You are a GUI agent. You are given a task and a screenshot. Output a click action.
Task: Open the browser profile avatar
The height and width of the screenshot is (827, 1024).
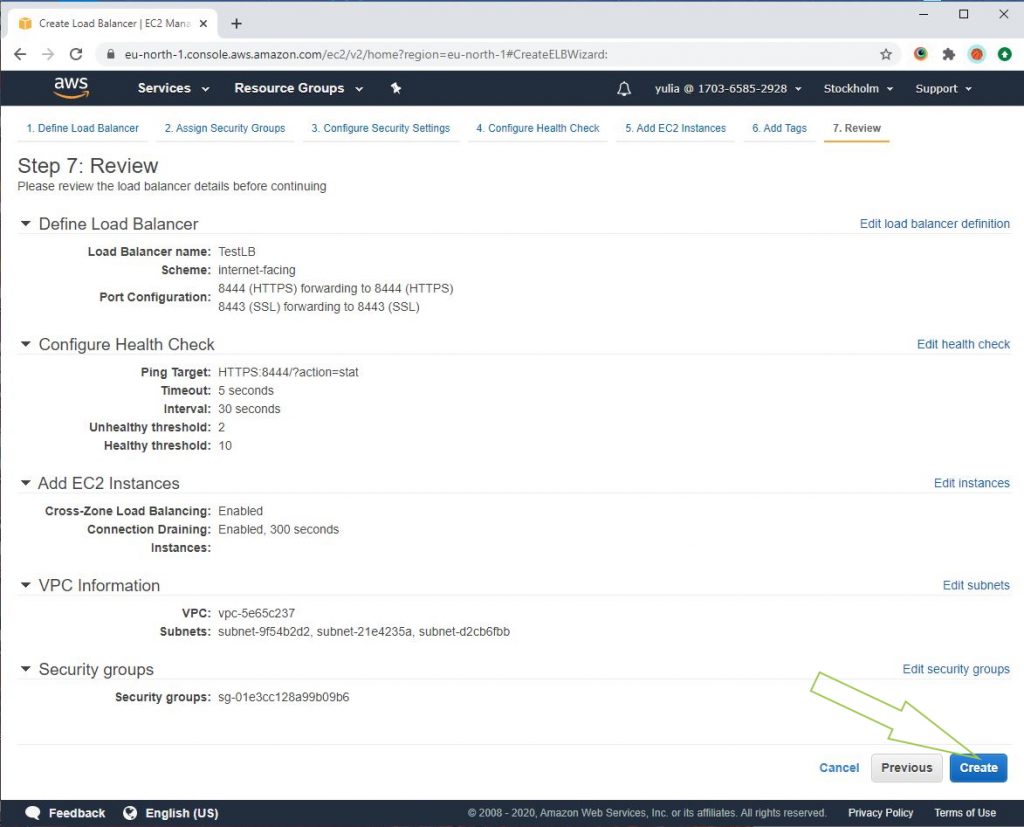pyautogui.click(x=976, y=54)
